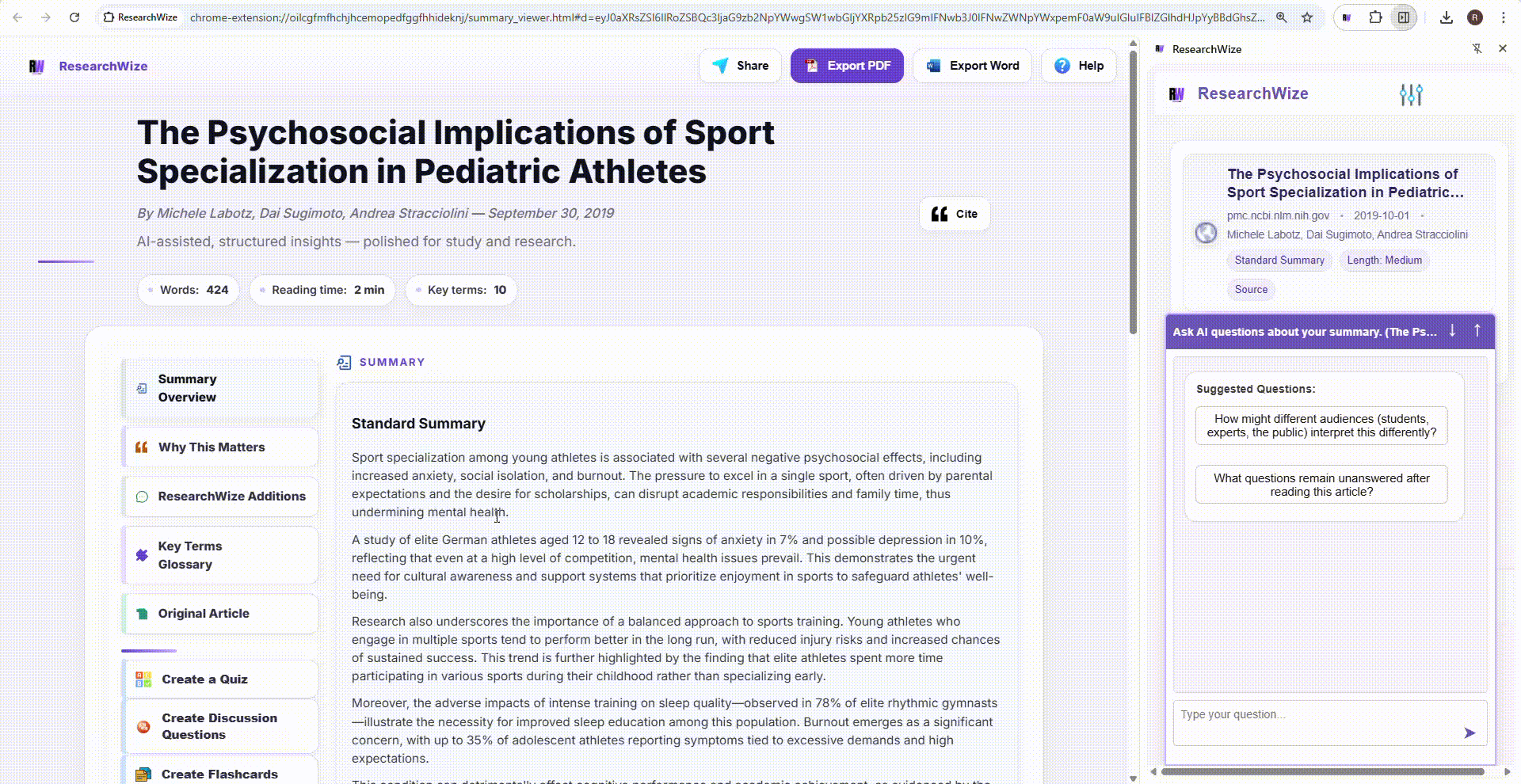This screenshot has width=1521, height=784.
Task: Reload the page
Action: (74, 17)
